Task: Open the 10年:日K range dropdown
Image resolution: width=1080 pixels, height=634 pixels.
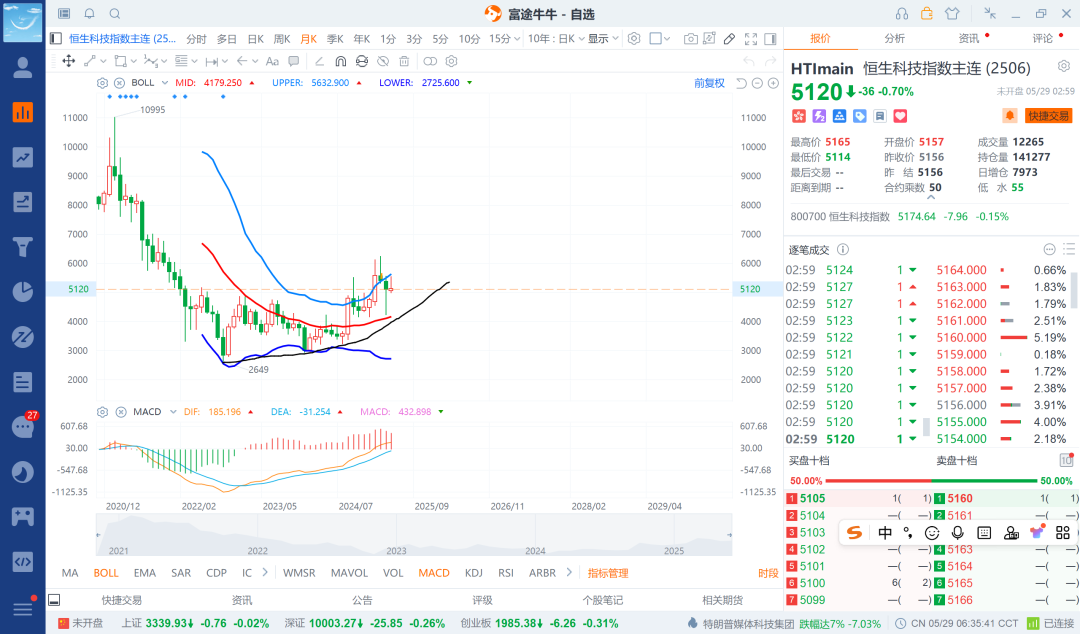Action: (557, 39)
